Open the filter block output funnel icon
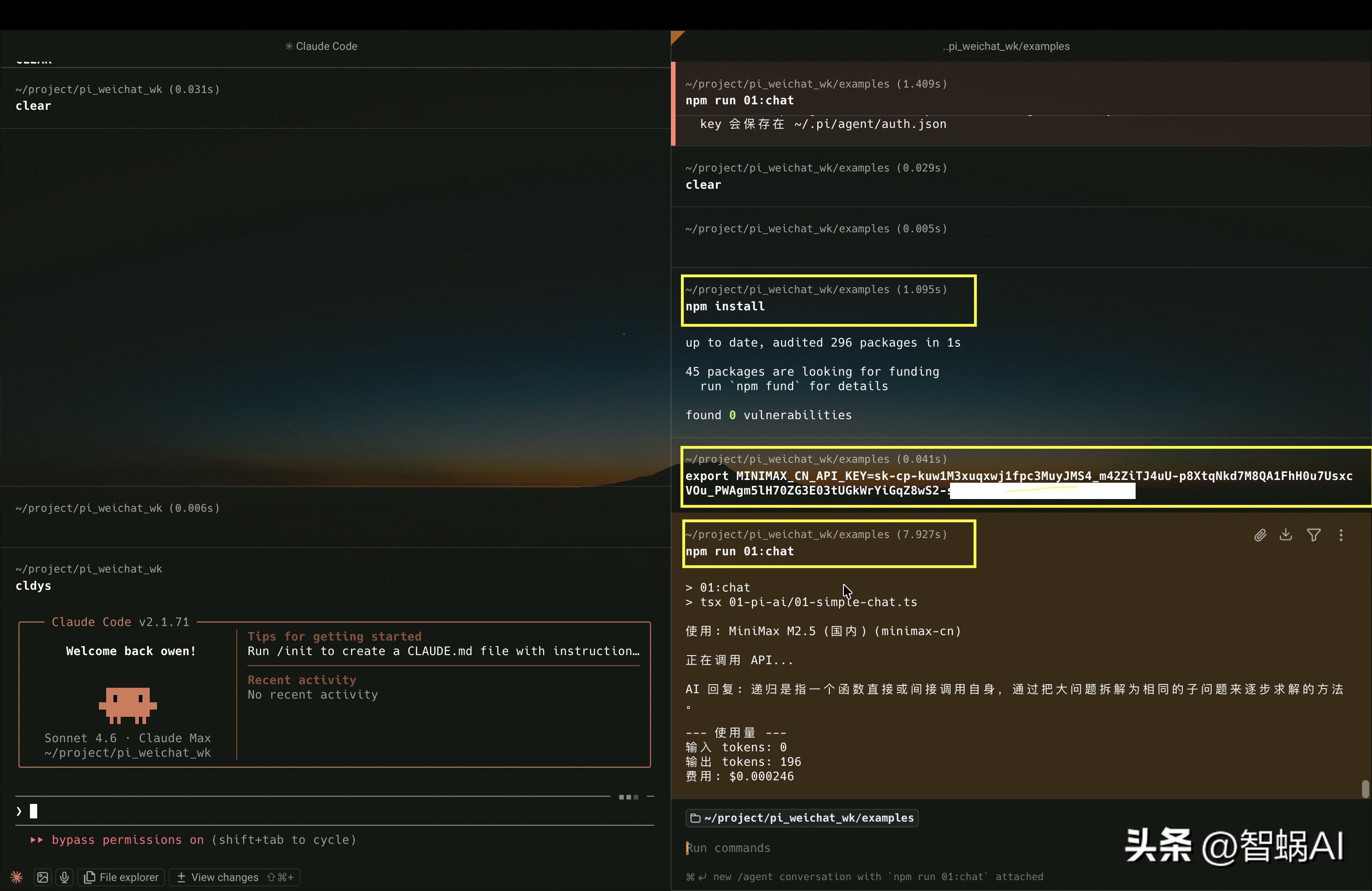The height and width of the screenshot is (891, 1372). pos(1314,535)
